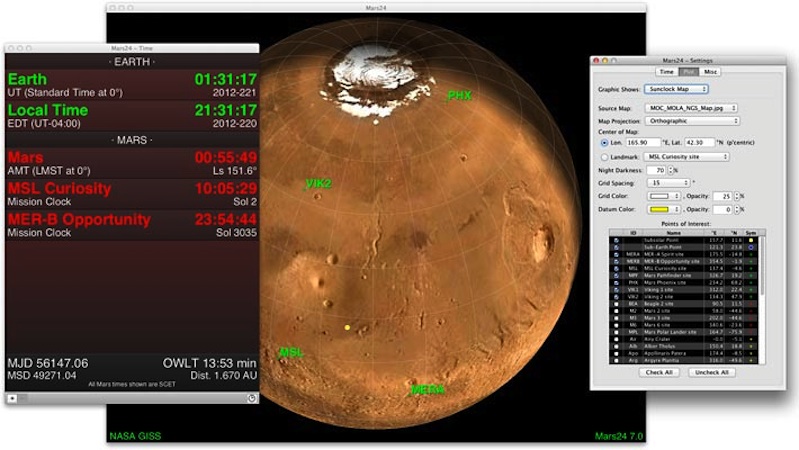Switch to the Misc tab in Settings
Viewport: 799px width, 450px height.
coord(710,72)
